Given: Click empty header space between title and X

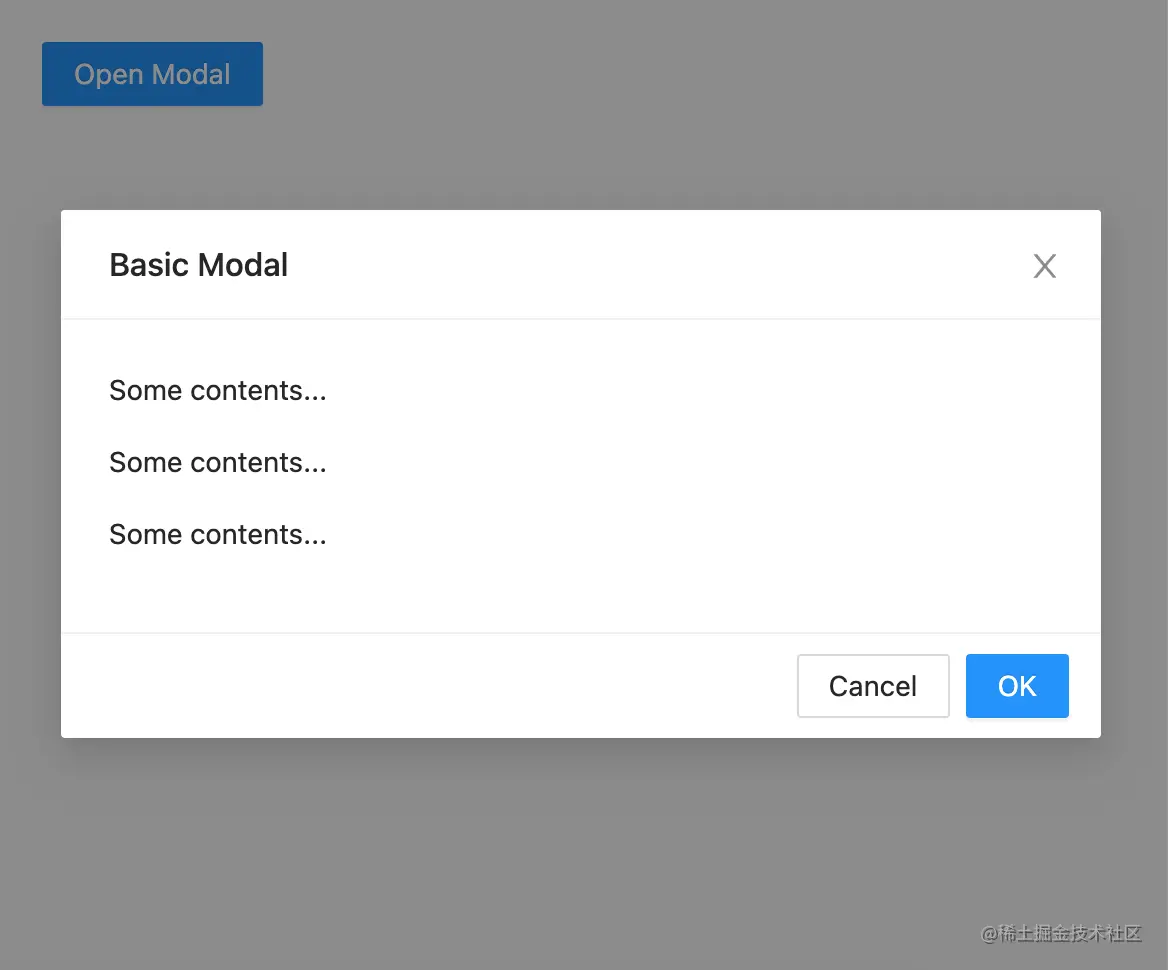Looking at the screenshot, I should pos(660,265).
